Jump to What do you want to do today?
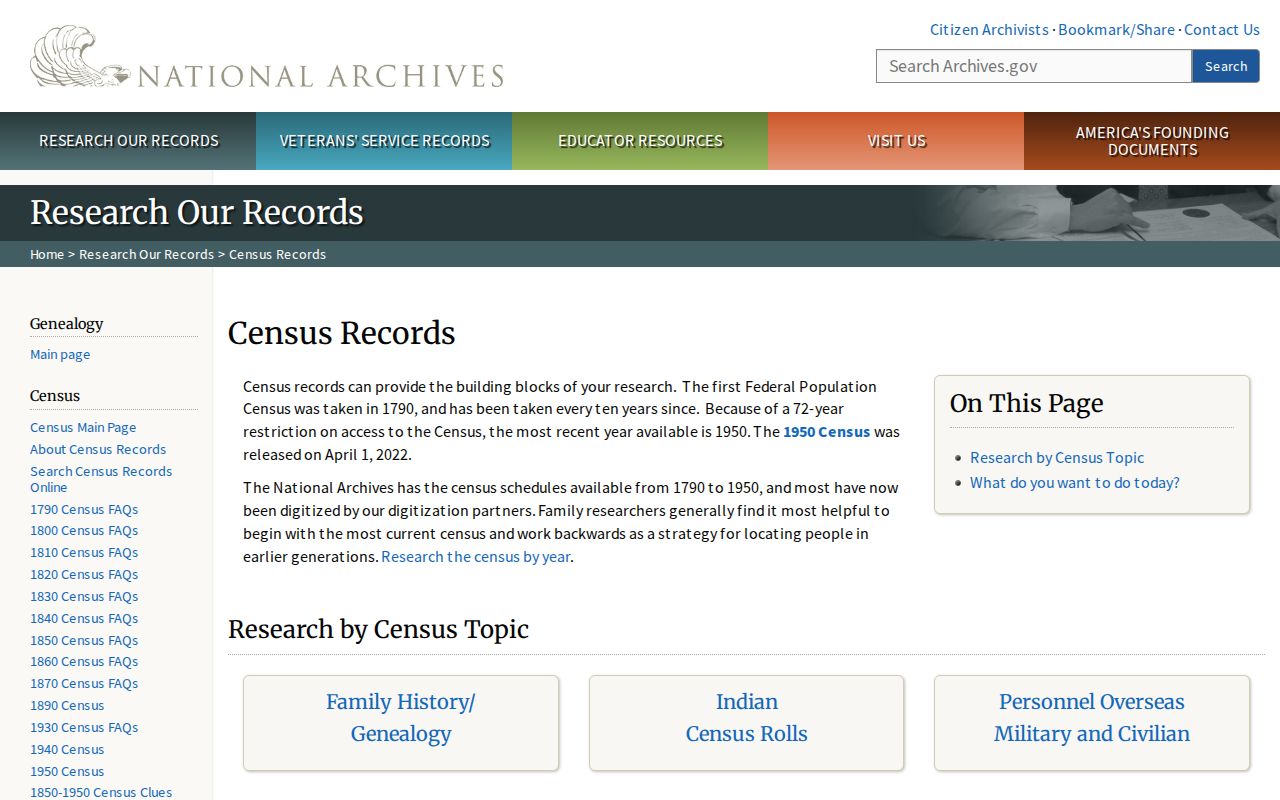 tap(1075, 483)
